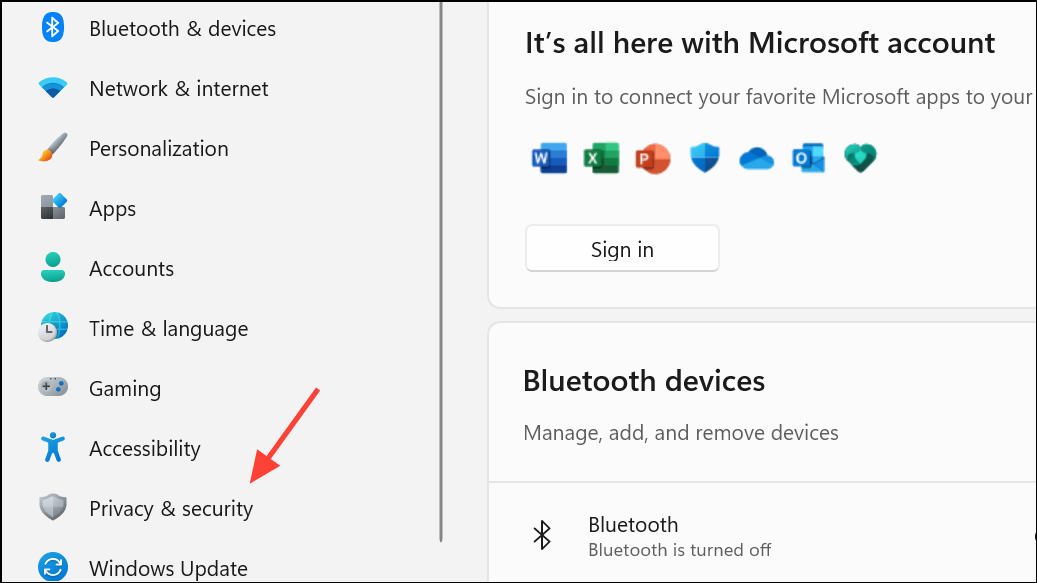The width and height of the screenshot is (1037, 583).
Task: Open Time & language settings
Action: click(x=168, y=328)
